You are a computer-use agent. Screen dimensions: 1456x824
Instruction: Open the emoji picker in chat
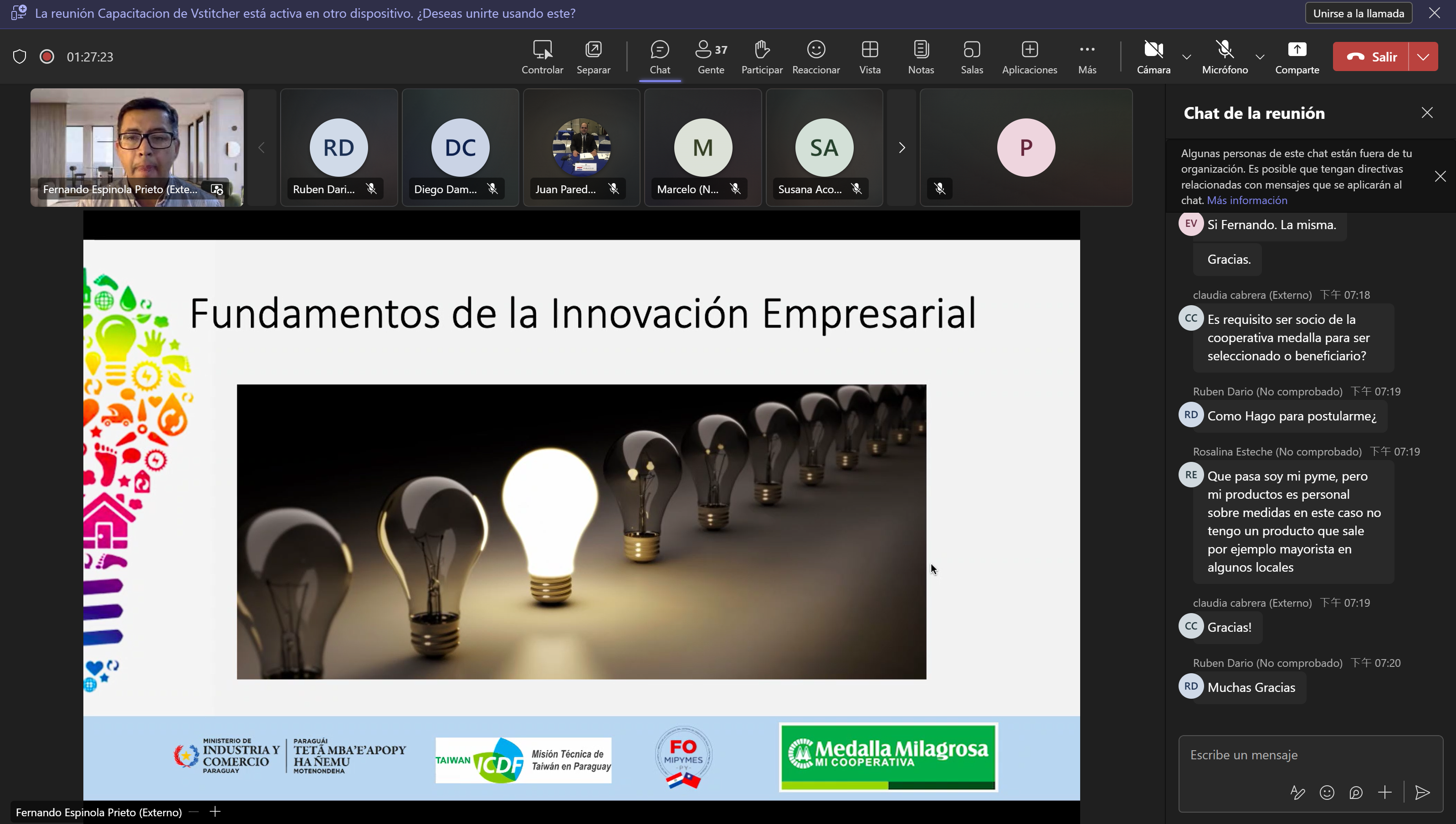(x=1327, y=792)
